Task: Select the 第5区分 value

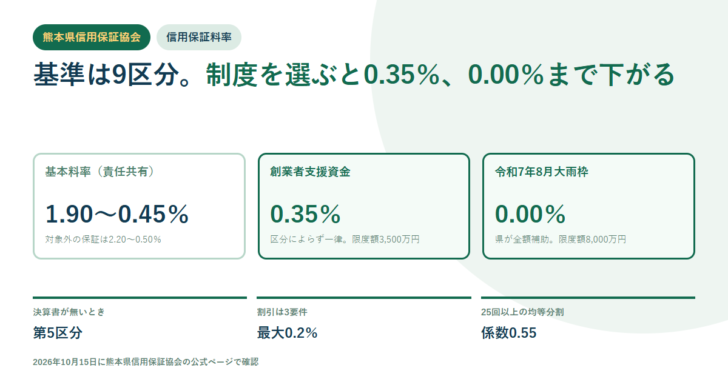Action: coord(58,333)
